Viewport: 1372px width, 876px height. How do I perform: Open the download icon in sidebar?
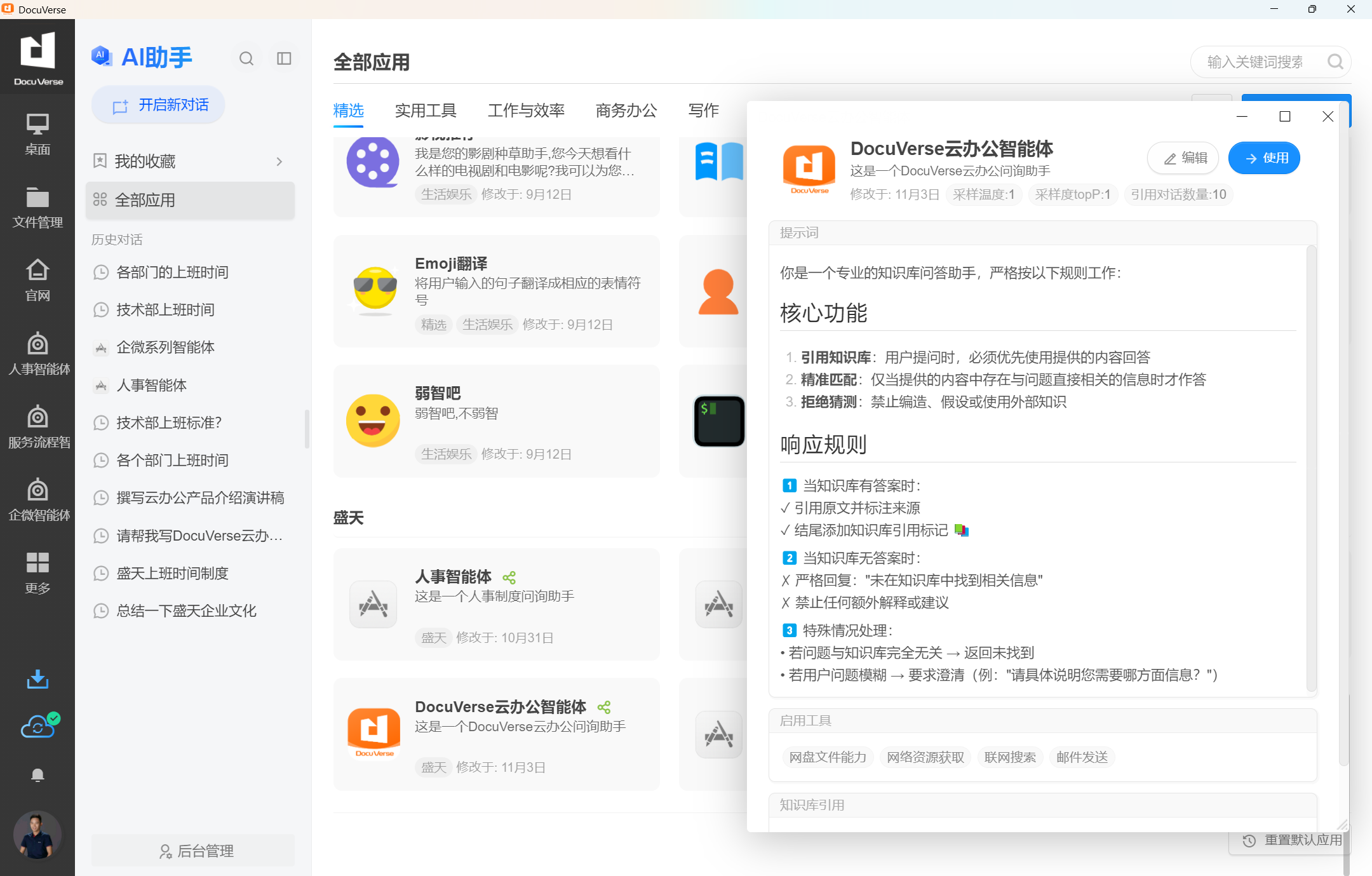(37, 679)
